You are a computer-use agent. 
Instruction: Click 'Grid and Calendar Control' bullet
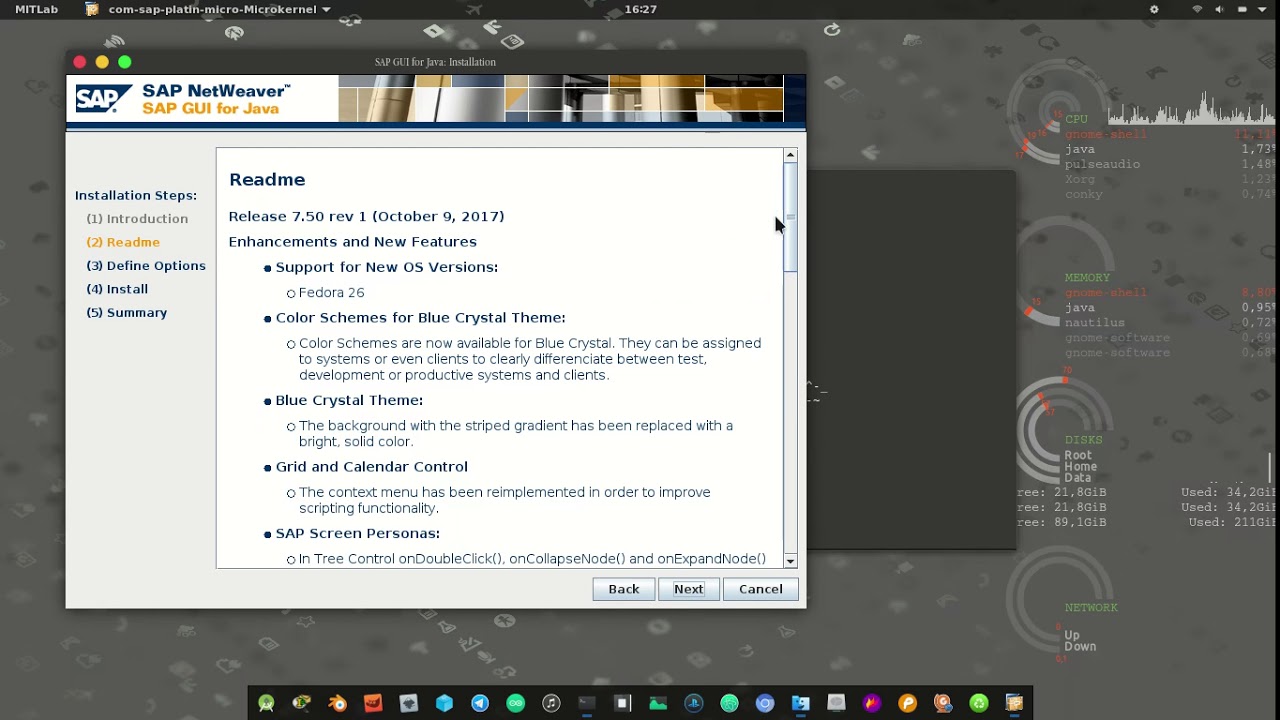click(x=371, y=467)
